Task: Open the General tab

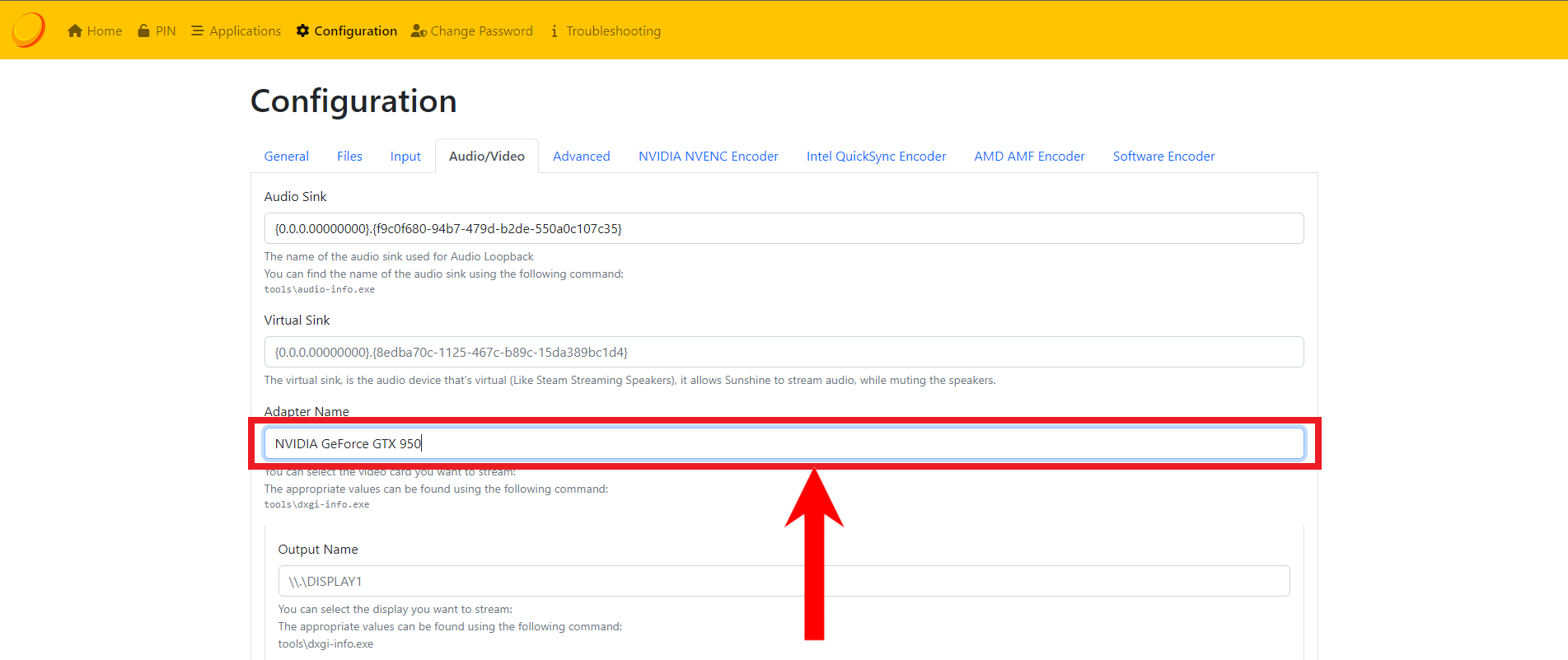Action: (286, 157)
